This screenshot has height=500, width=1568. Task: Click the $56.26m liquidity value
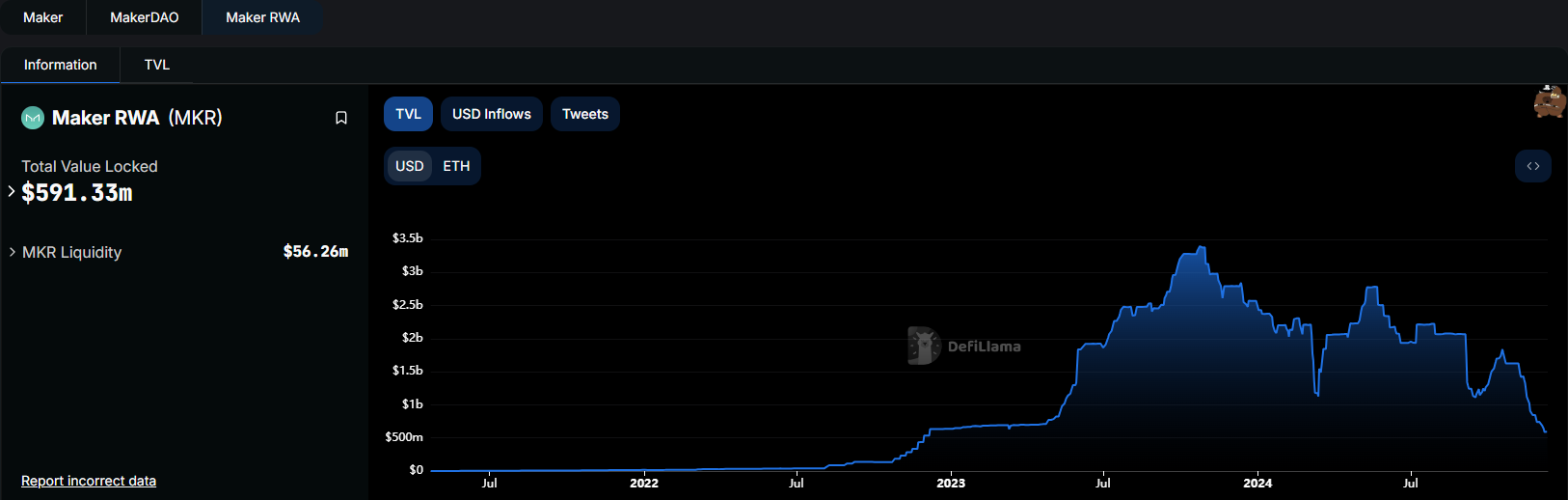[315, 251]
